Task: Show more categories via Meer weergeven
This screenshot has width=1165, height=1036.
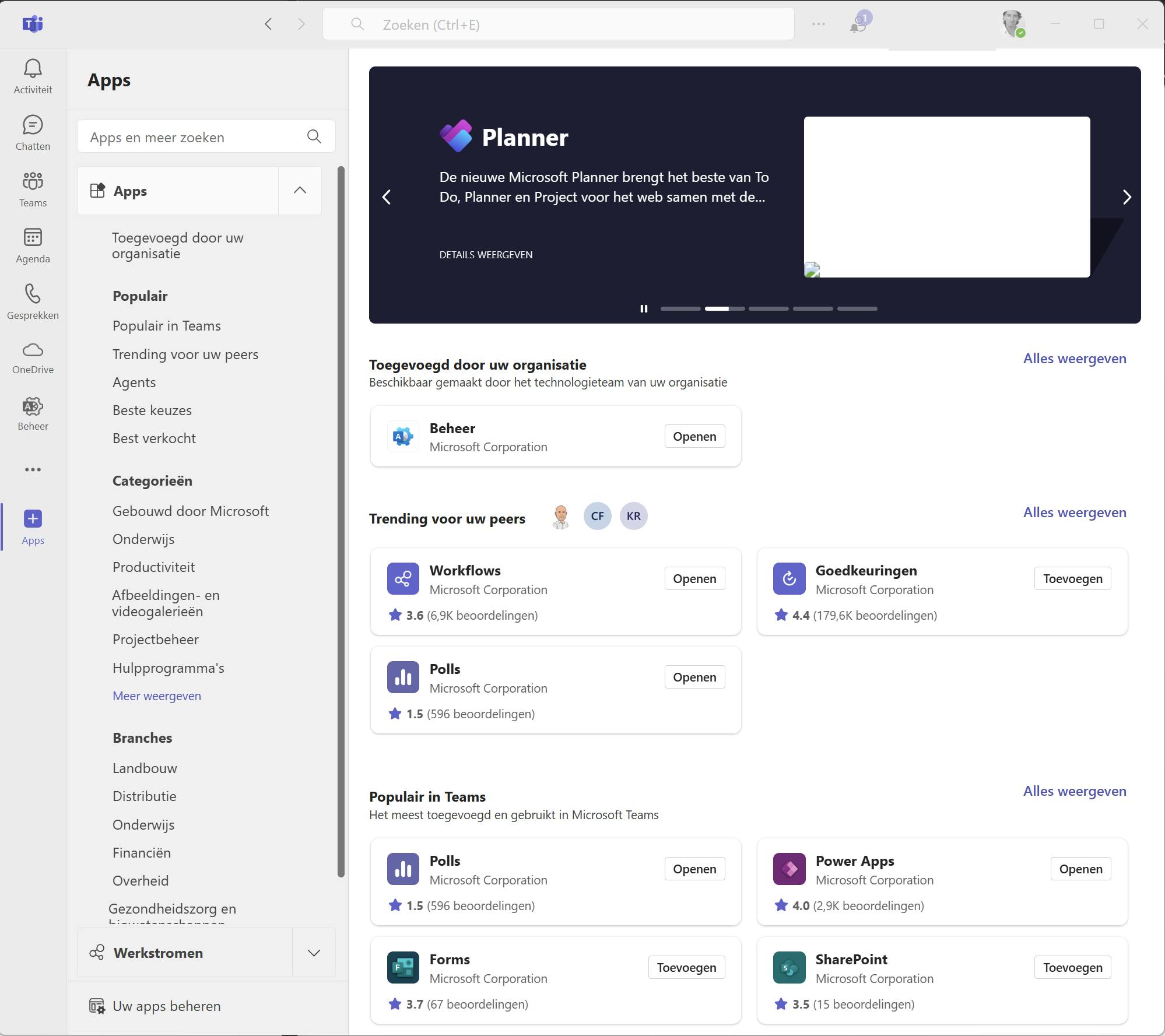Action: pos(156,696)
